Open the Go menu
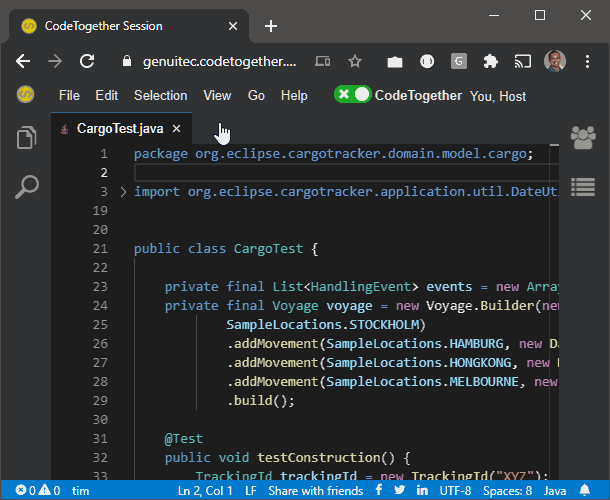Viewport: 610px width, 500px height. coord(256,95)
